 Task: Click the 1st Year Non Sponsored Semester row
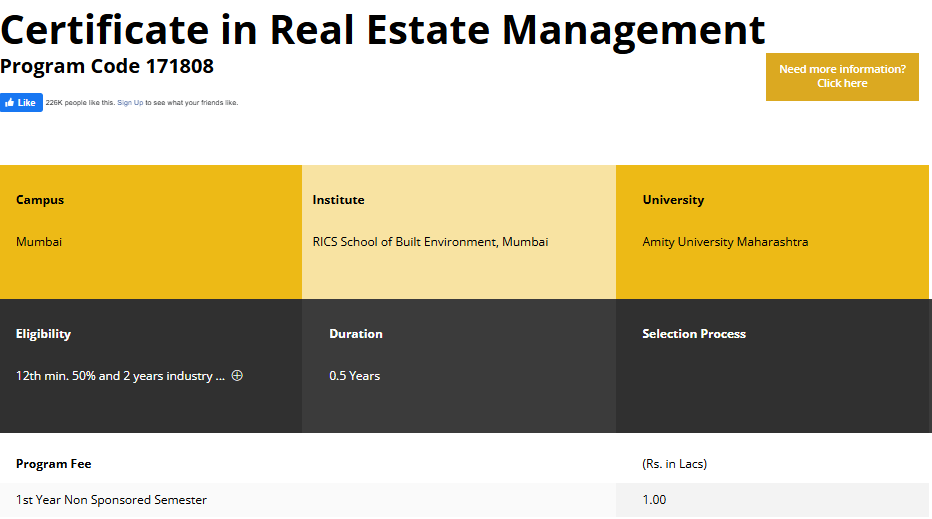click(111, 500)
